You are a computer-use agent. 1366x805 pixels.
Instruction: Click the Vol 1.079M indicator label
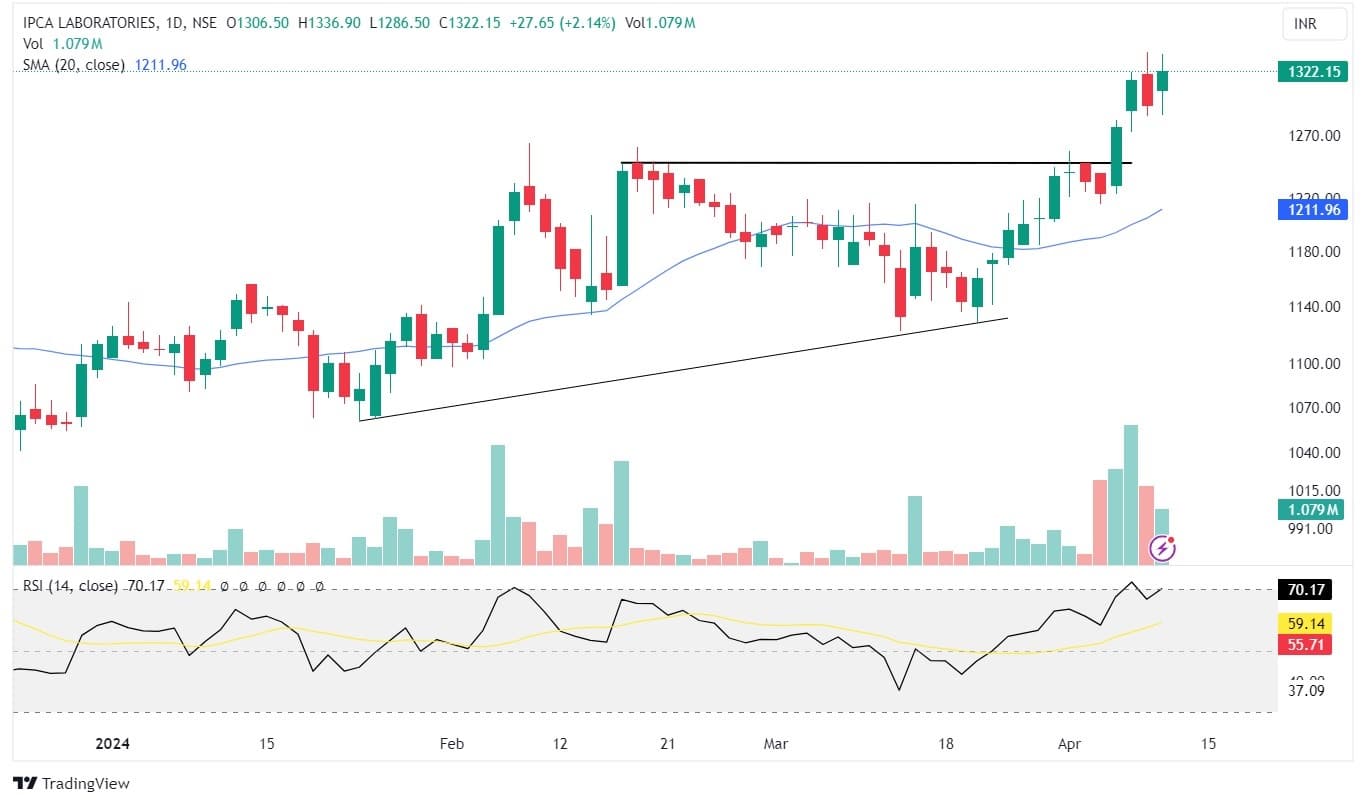point(61,44)
